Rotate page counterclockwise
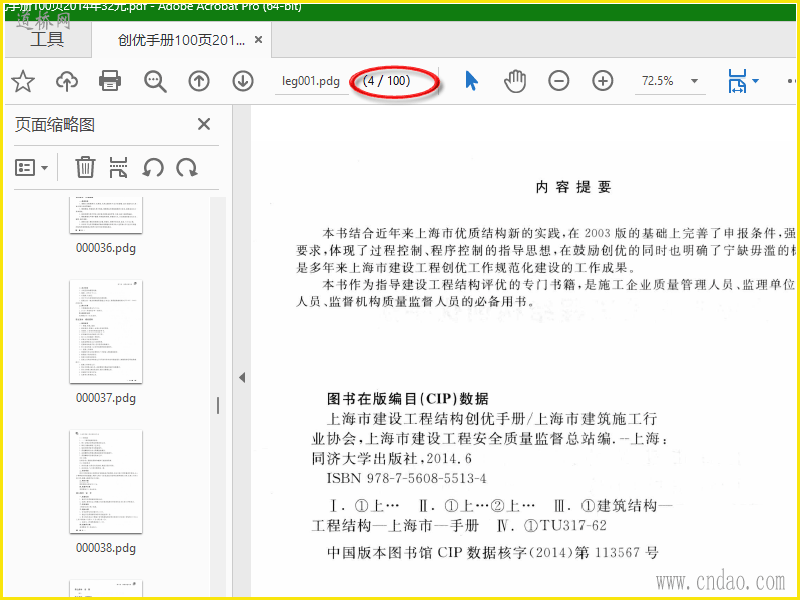The image size is (800, 600). 153,167
